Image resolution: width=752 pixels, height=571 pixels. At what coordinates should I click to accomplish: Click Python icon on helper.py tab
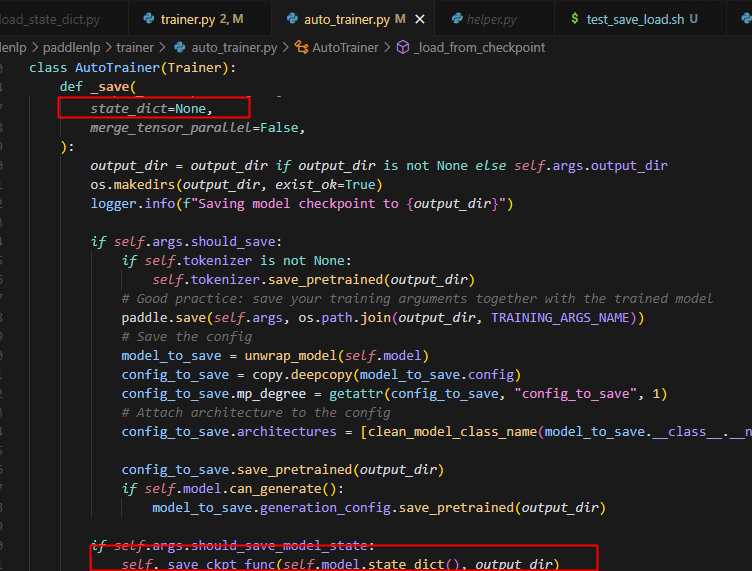tap(458, 19)
